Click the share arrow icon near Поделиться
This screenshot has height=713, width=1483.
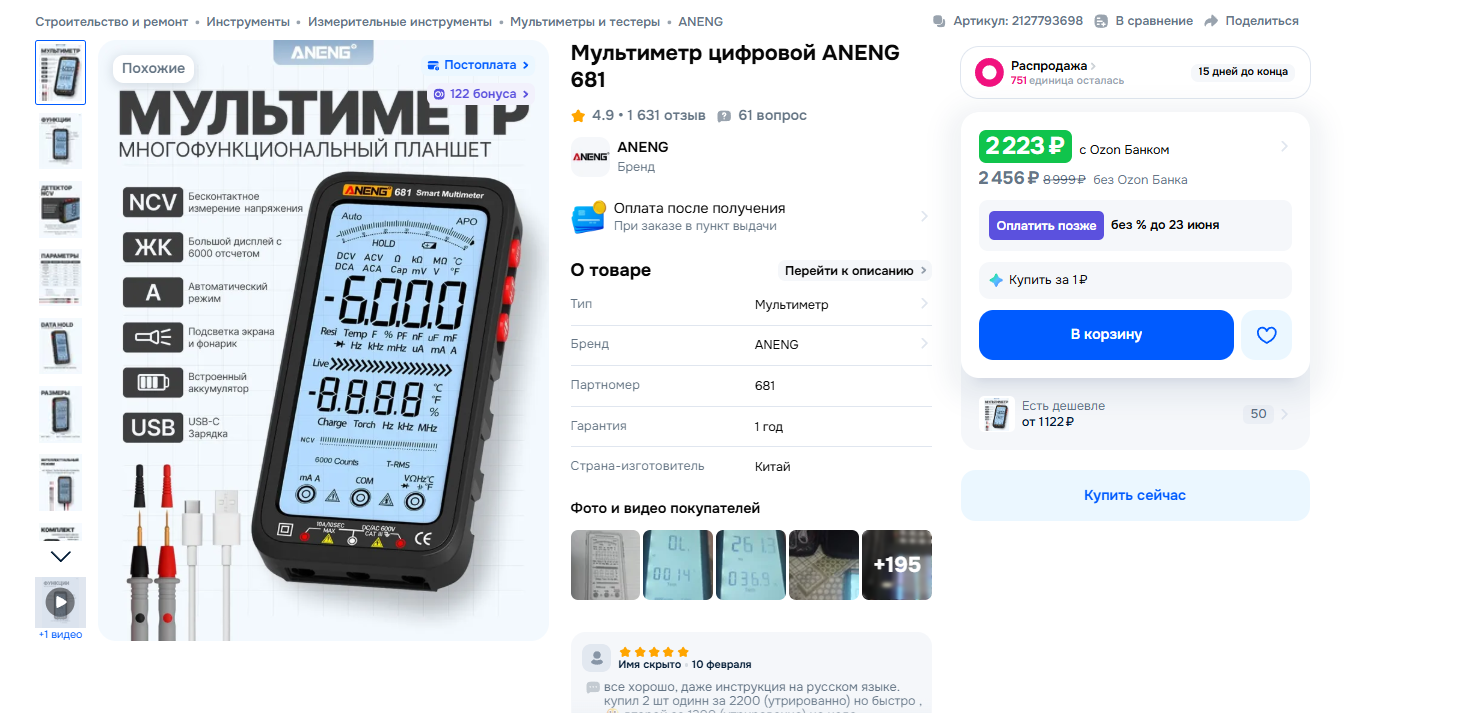click(1211, 21)
